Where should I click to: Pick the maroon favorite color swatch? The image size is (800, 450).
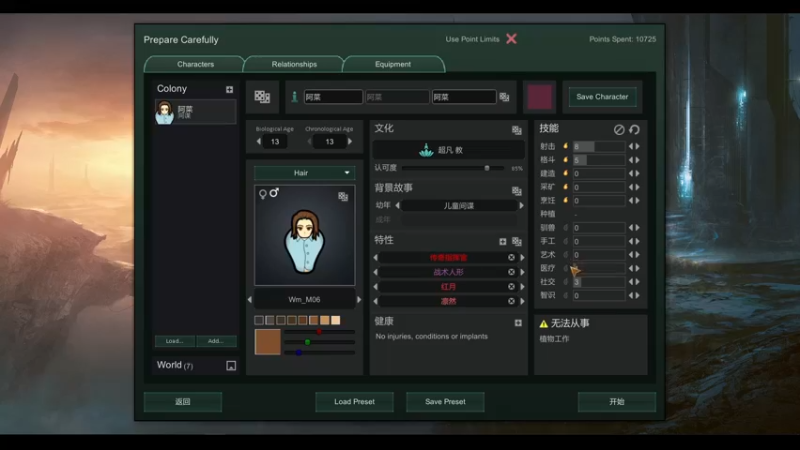(x=540, y=97)
